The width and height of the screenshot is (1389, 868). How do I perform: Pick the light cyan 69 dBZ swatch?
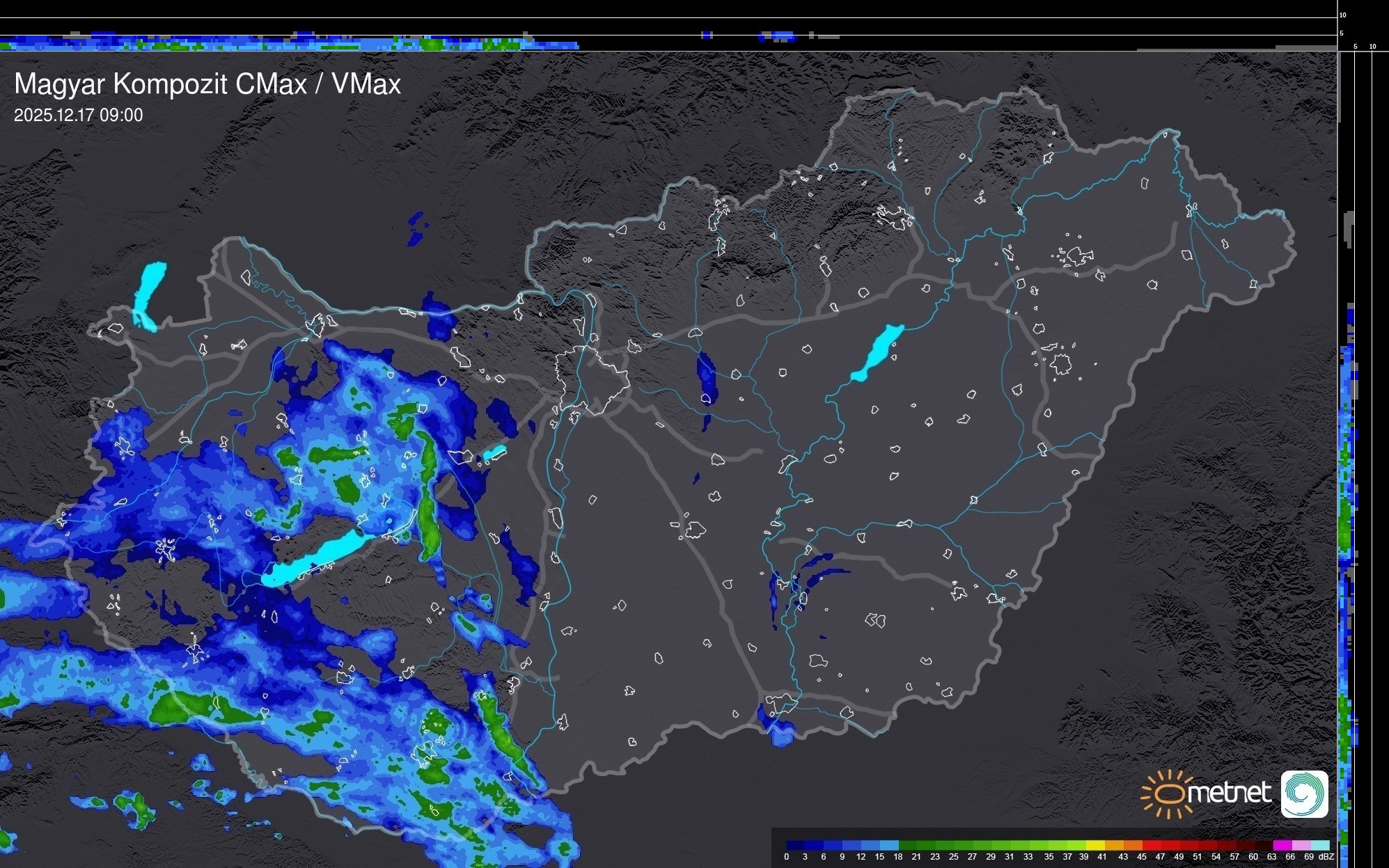[x=1320, y=845]
